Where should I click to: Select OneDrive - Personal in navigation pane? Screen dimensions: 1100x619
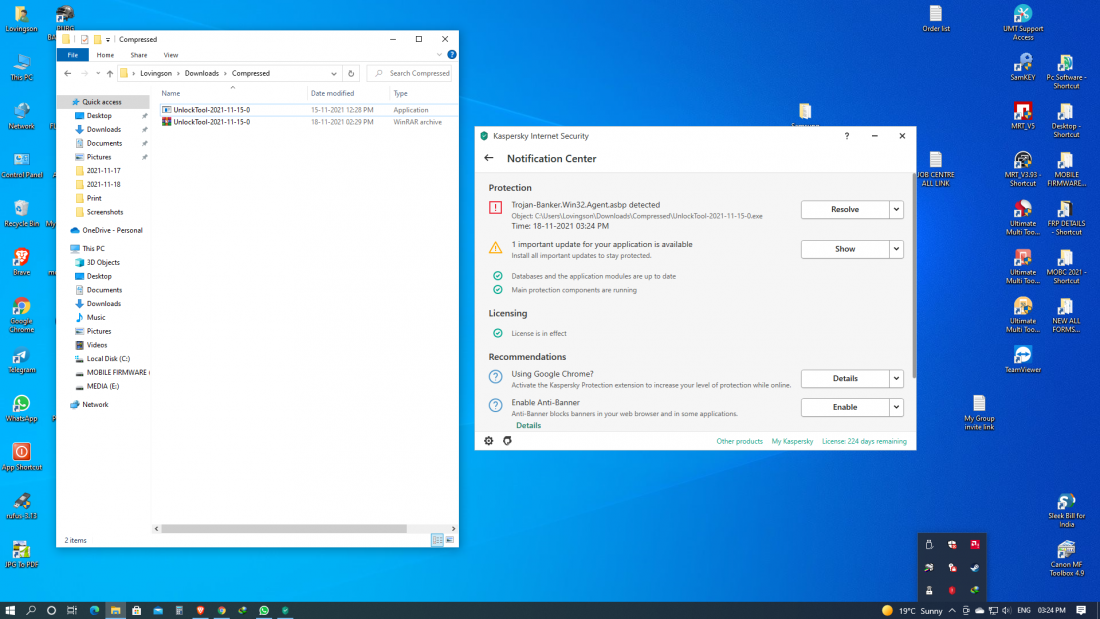pos(112,230)
